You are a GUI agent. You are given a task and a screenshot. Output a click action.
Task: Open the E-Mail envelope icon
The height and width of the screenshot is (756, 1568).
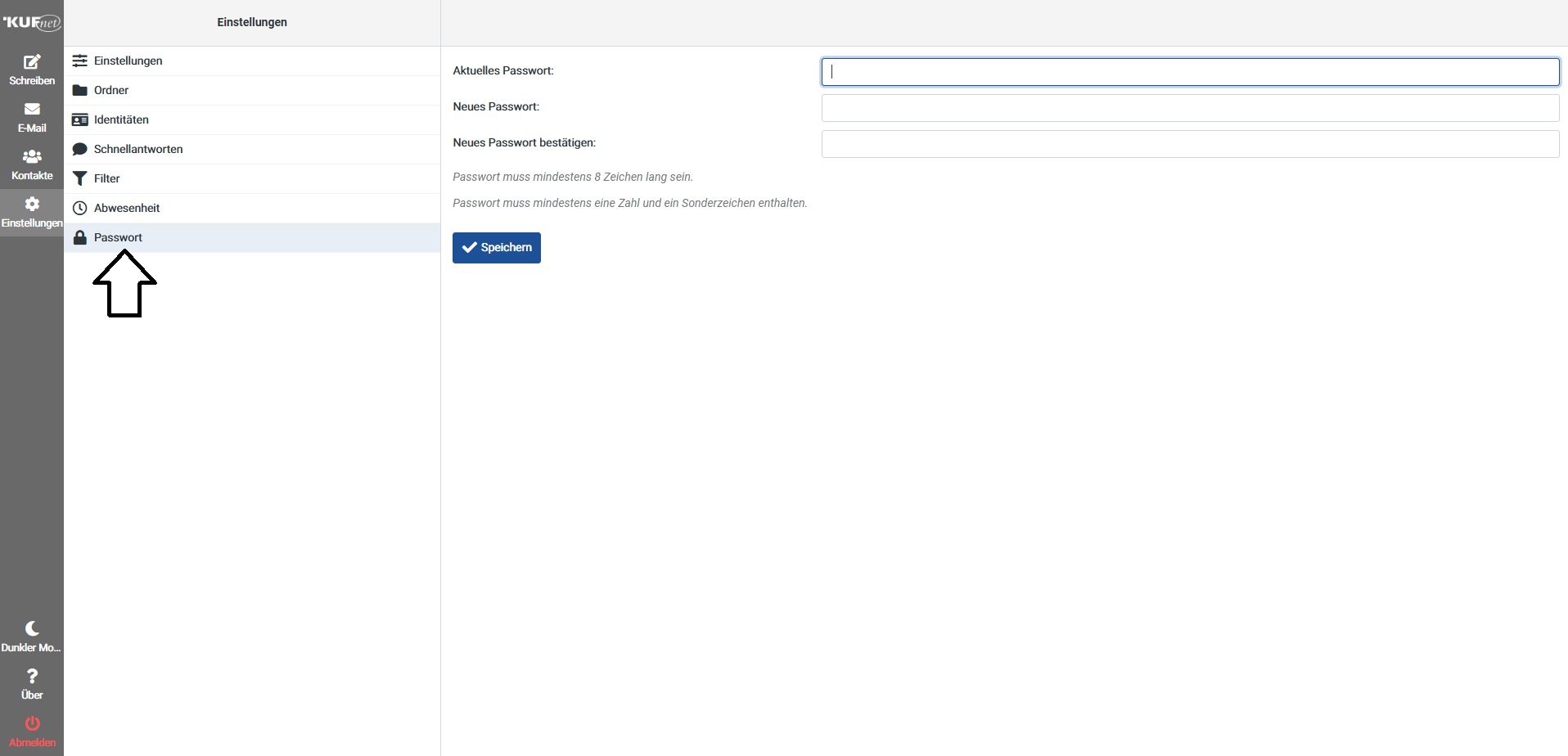click(x=32, y=110)
